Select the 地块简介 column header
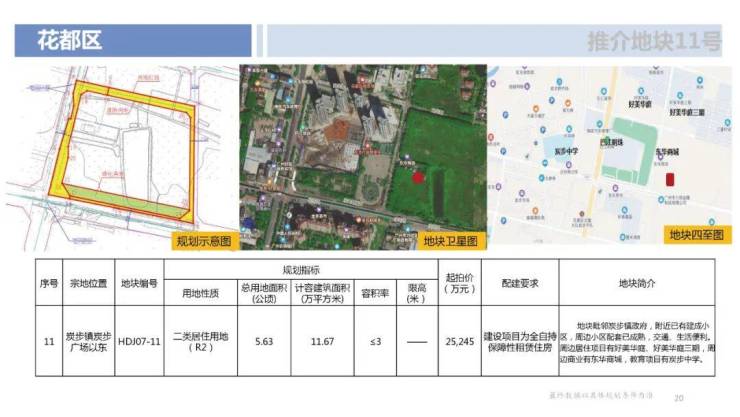This screenshot has height=417, width=740. coord(637,283)
